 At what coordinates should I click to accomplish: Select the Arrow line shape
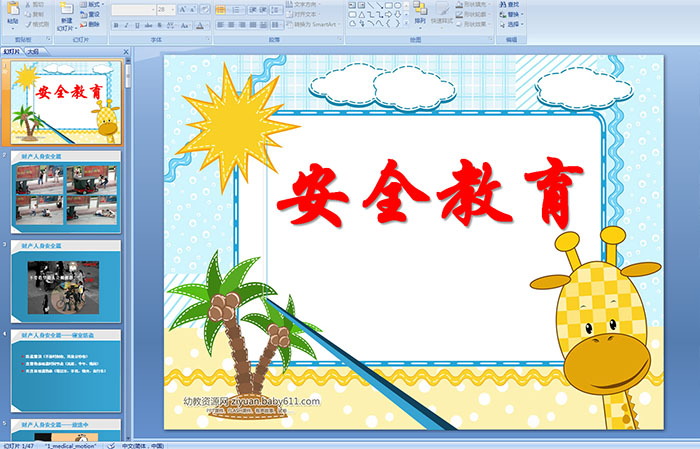pos(379,5)
